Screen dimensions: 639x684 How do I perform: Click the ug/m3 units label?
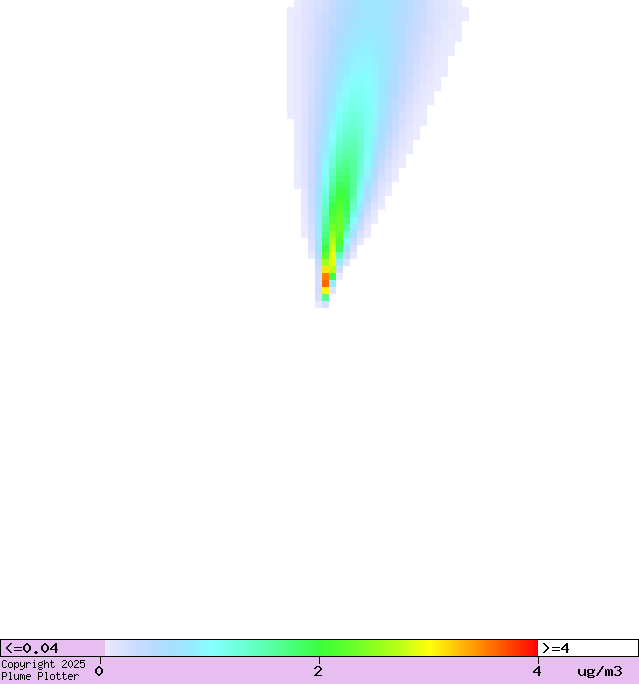(x=599, y=671)
